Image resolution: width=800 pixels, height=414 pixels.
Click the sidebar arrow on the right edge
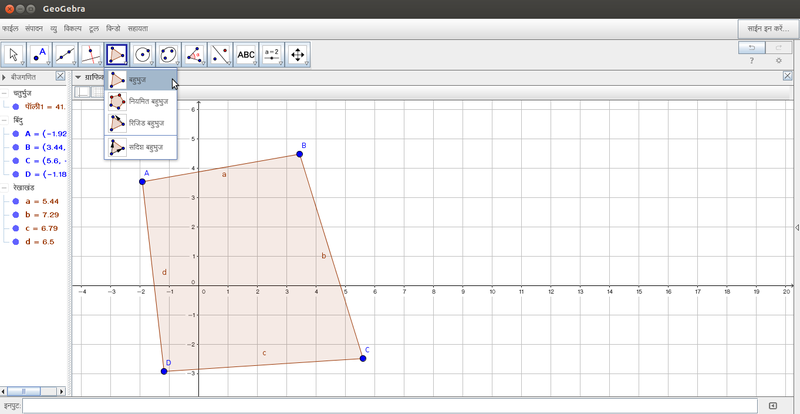point(797,228)
